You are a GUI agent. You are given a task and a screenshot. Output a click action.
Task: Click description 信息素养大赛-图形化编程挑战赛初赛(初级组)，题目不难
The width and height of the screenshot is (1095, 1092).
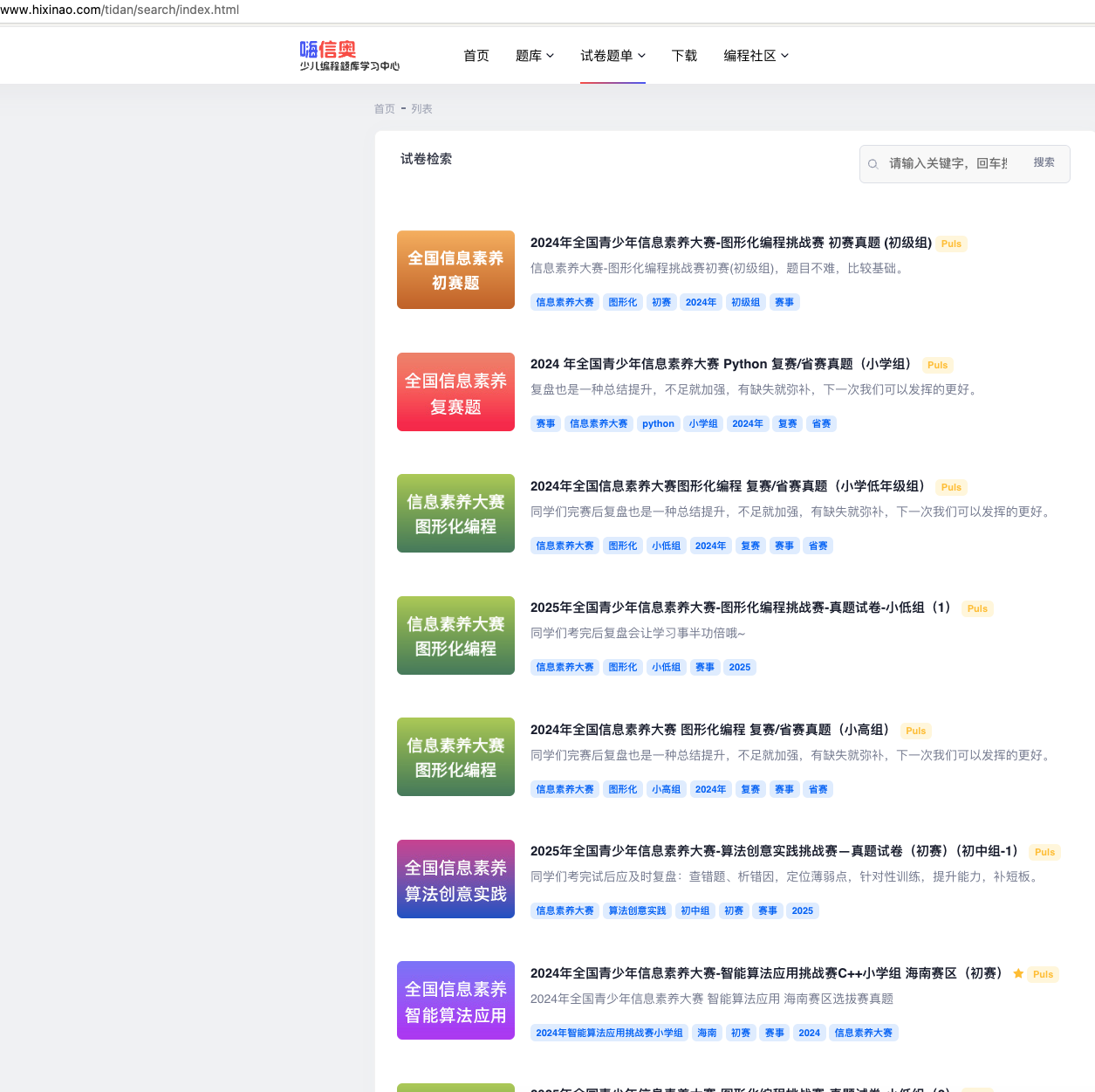[720, 268]
